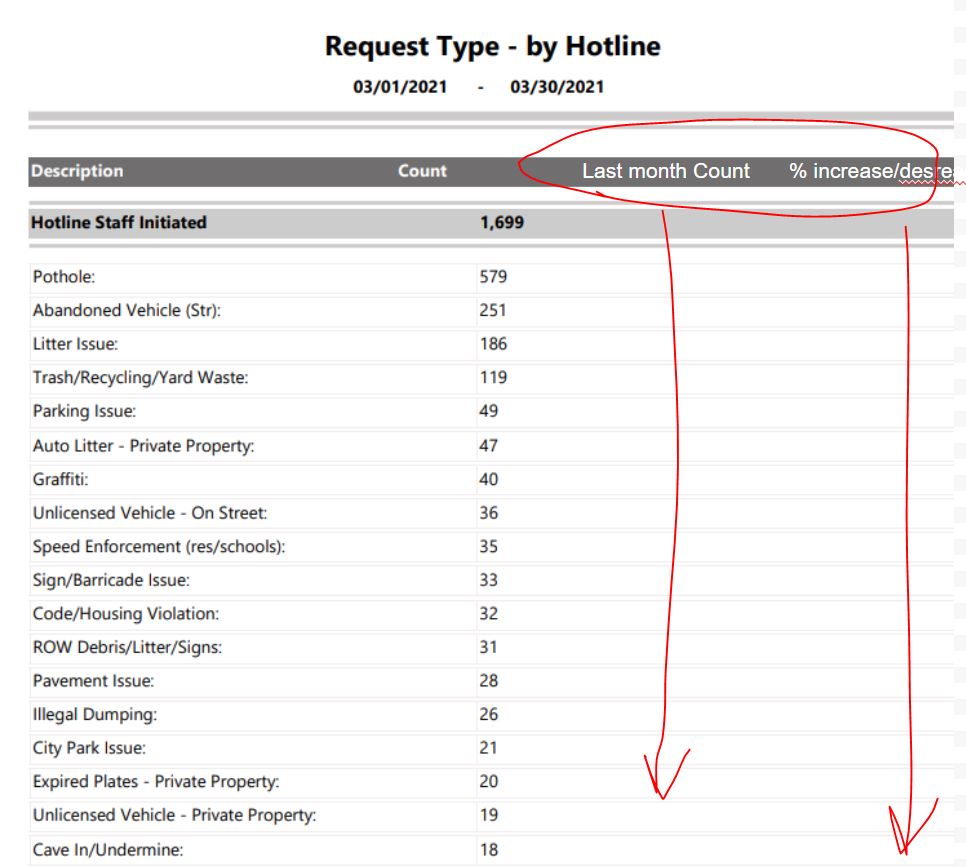The width and height of the screenshot is (966, 867).
Task: Click the count value 119
Action: (493, 377)
